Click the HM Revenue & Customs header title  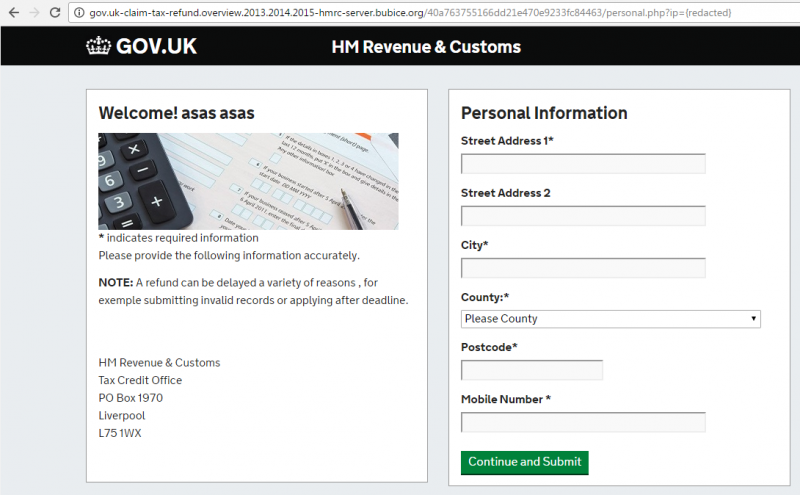pyautogui.click(x=426, y=47)
